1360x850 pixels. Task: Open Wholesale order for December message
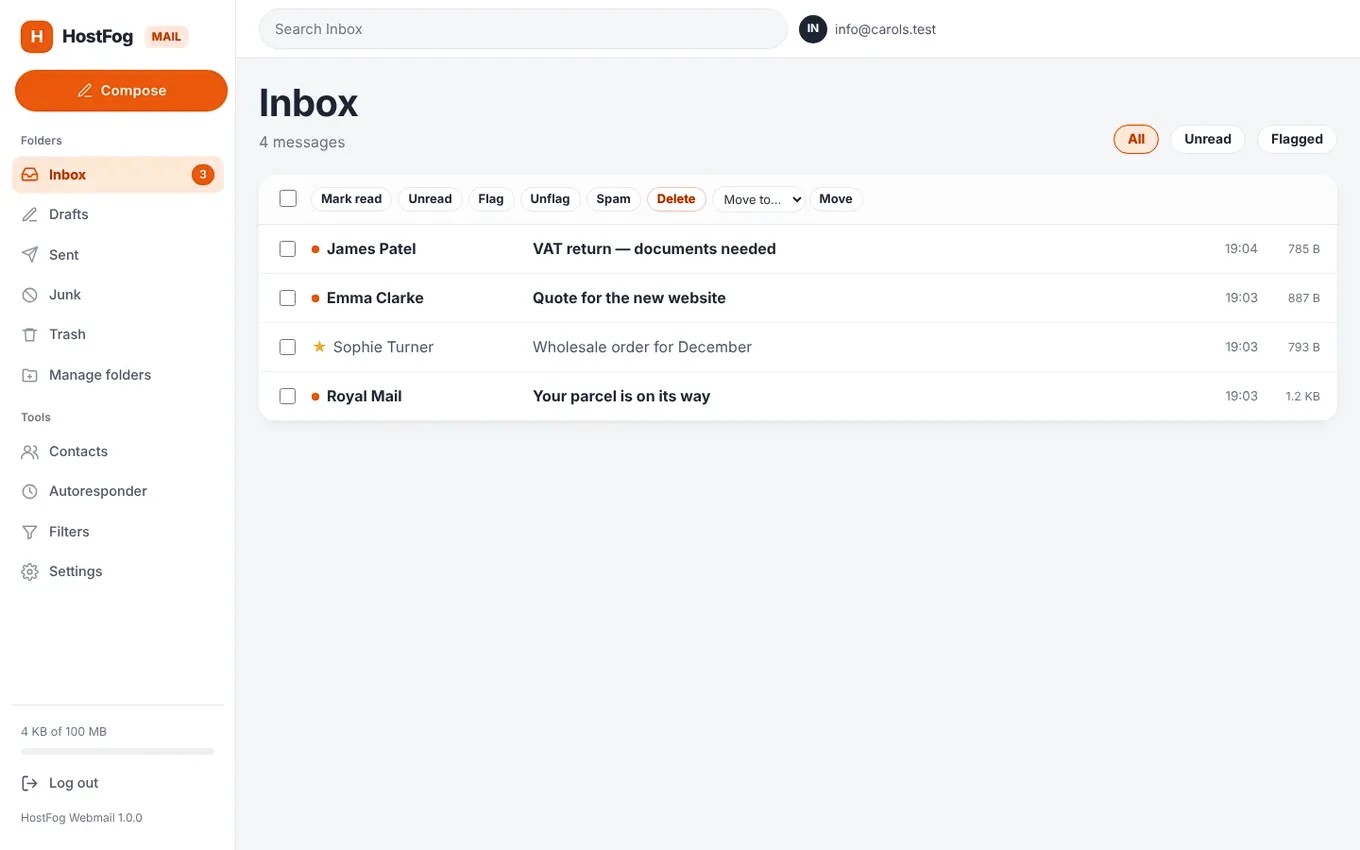[642, 347]
